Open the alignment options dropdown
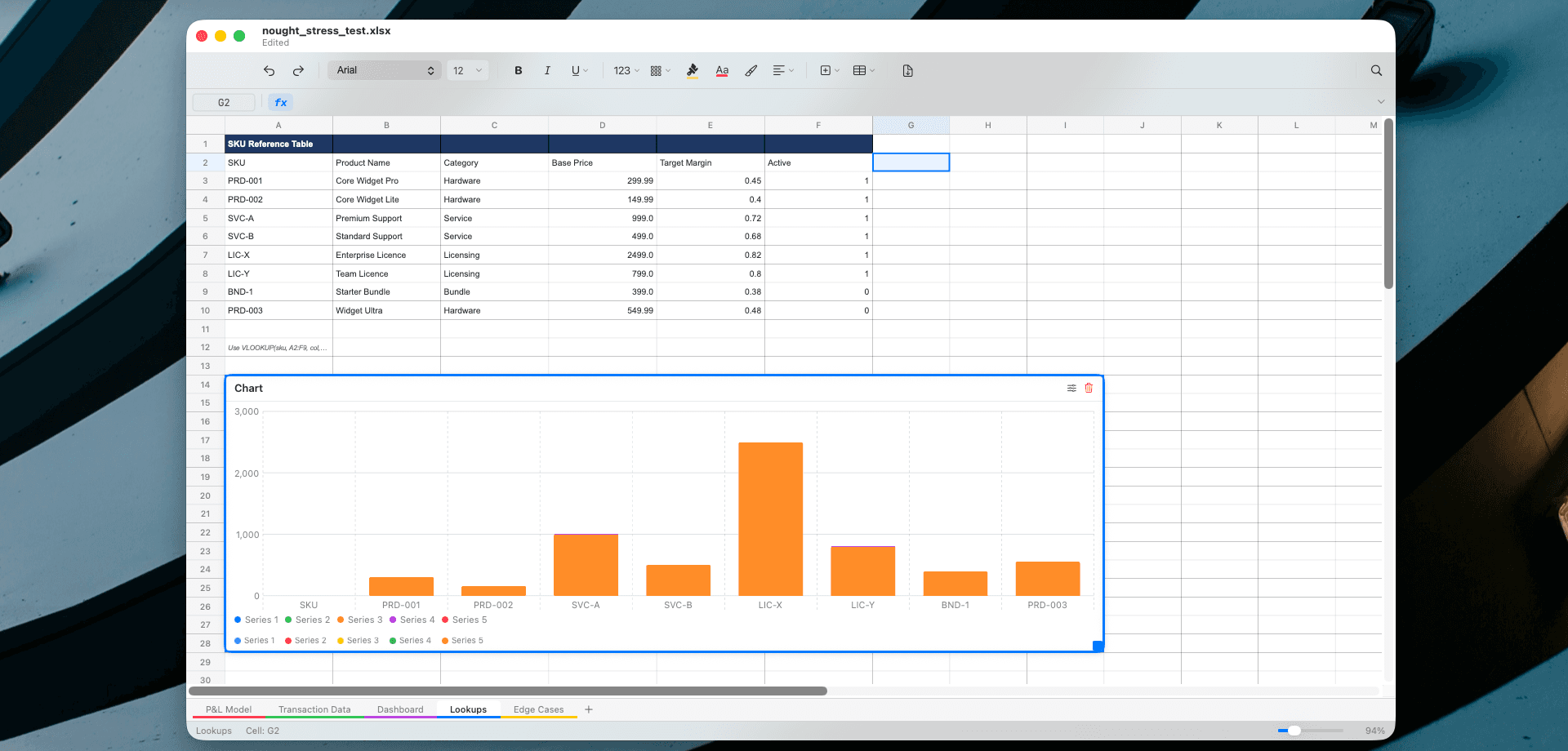The height and width of the screenshot is (751, 1568). click(x=782, y=70)
